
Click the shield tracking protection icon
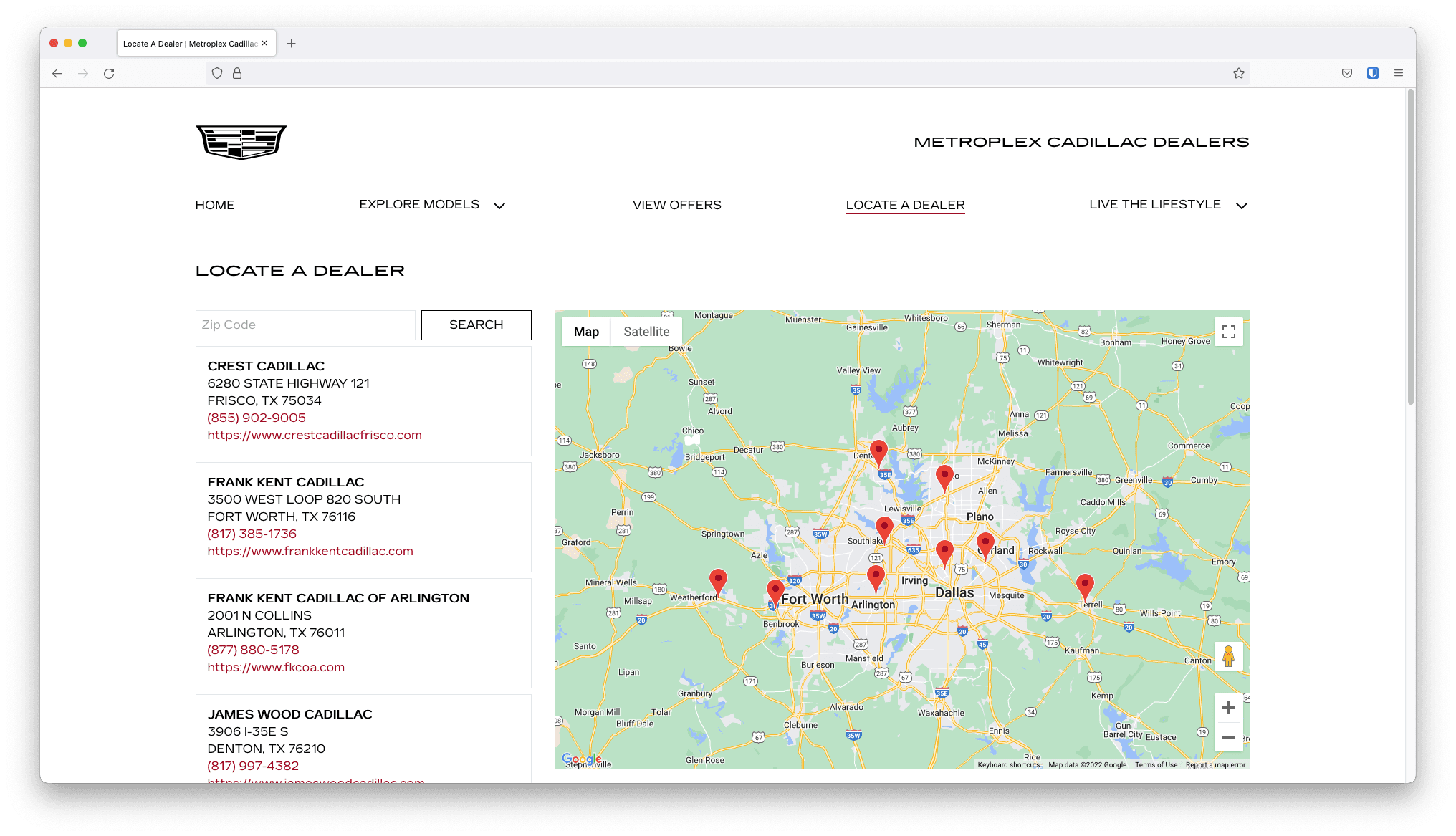(x=217, y=73)
